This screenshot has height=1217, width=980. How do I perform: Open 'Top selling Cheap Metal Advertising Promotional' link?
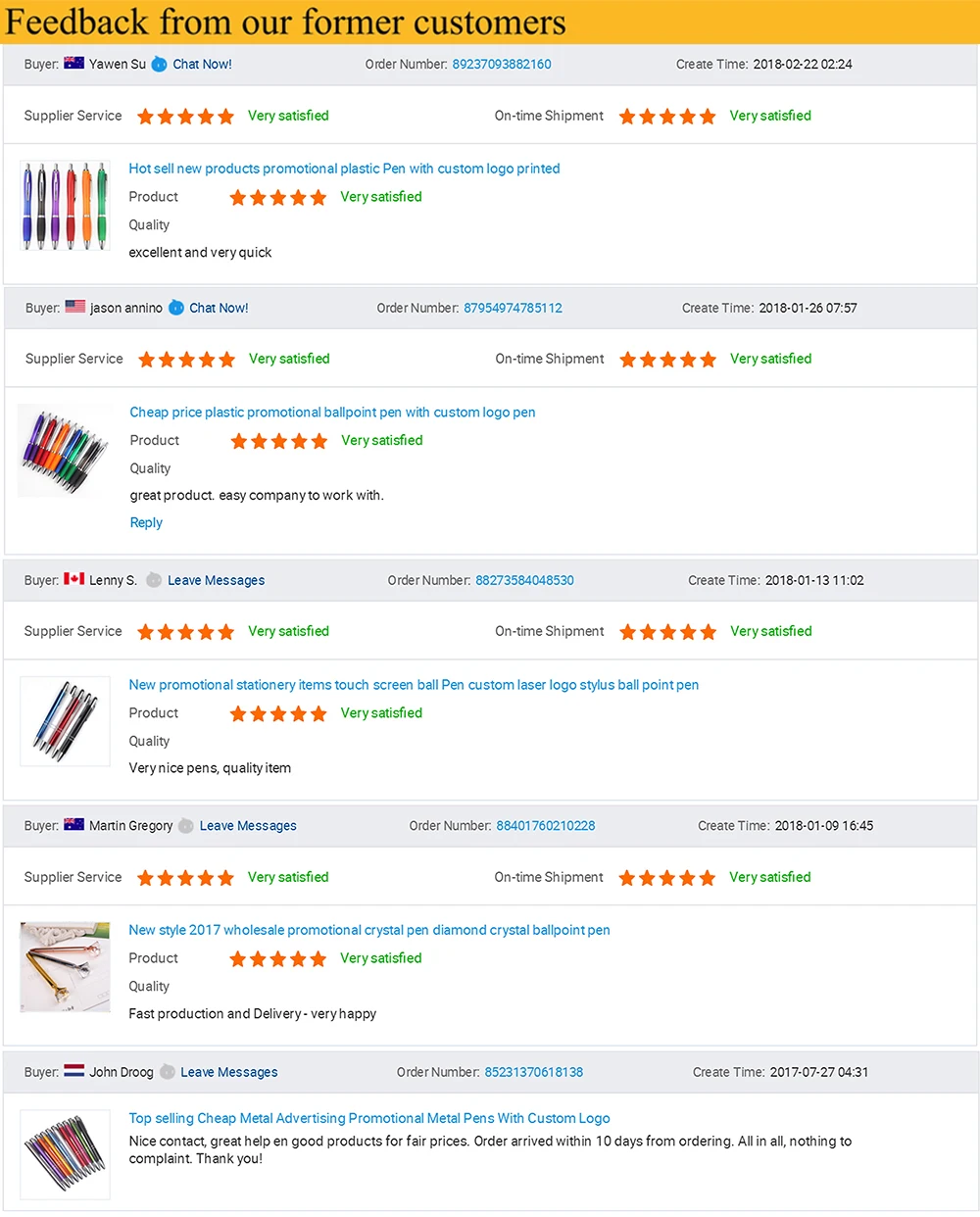(369, 1118)
